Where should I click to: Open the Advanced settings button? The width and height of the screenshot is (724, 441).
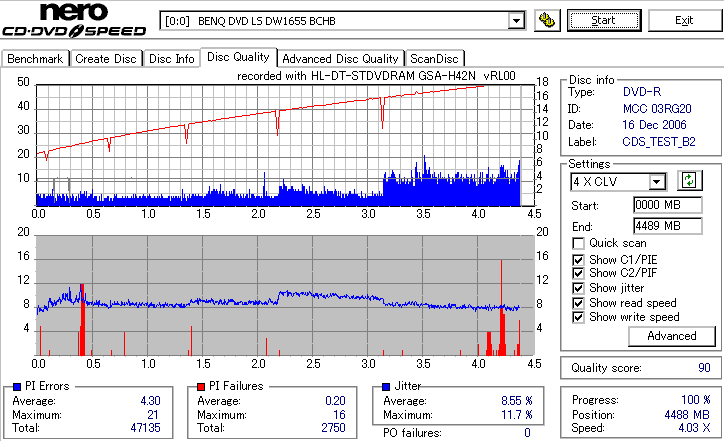pyautogui.click(x=671, y=336)
